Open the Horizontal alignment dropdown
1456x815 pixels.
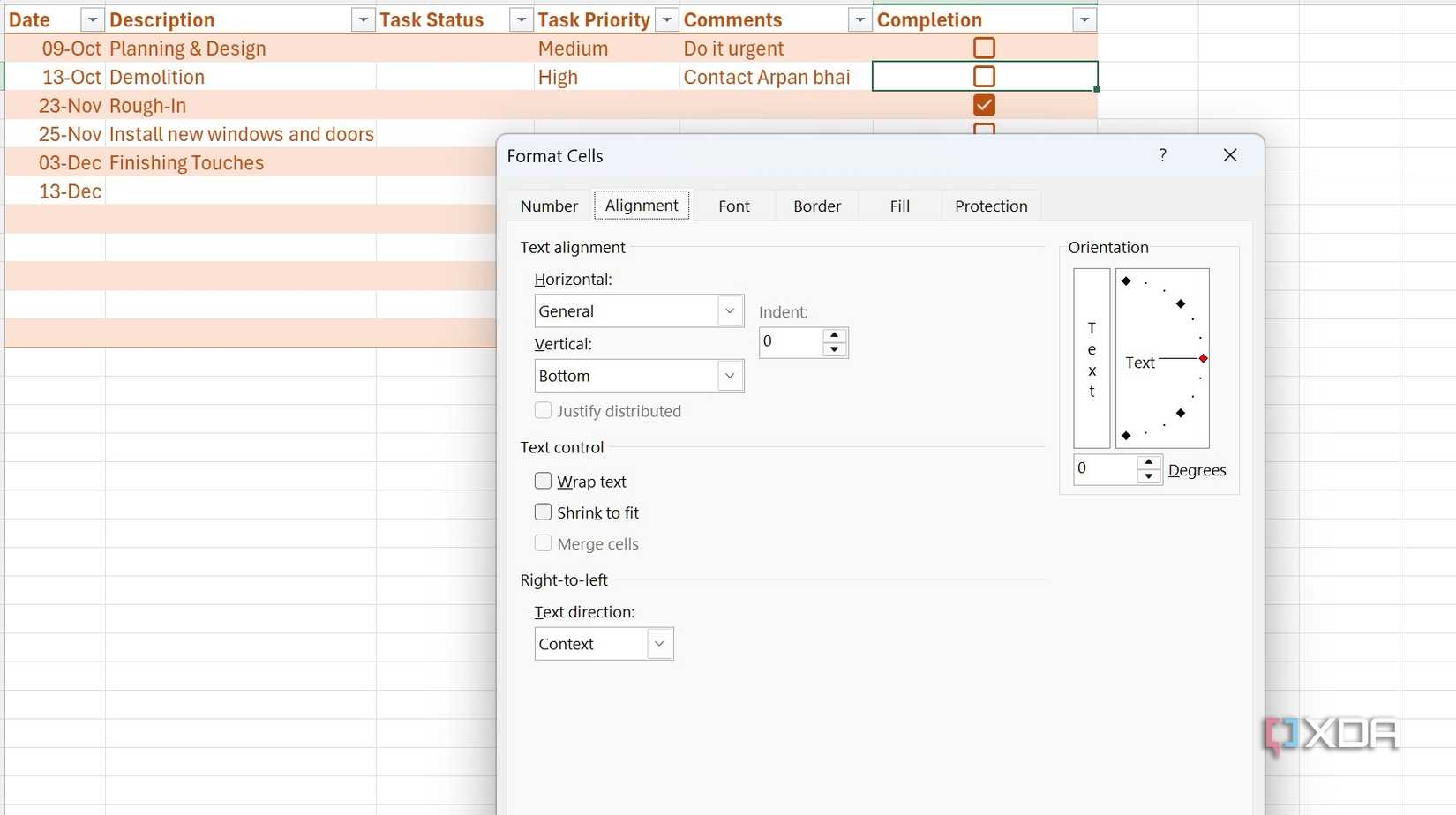tap(729, 310)
